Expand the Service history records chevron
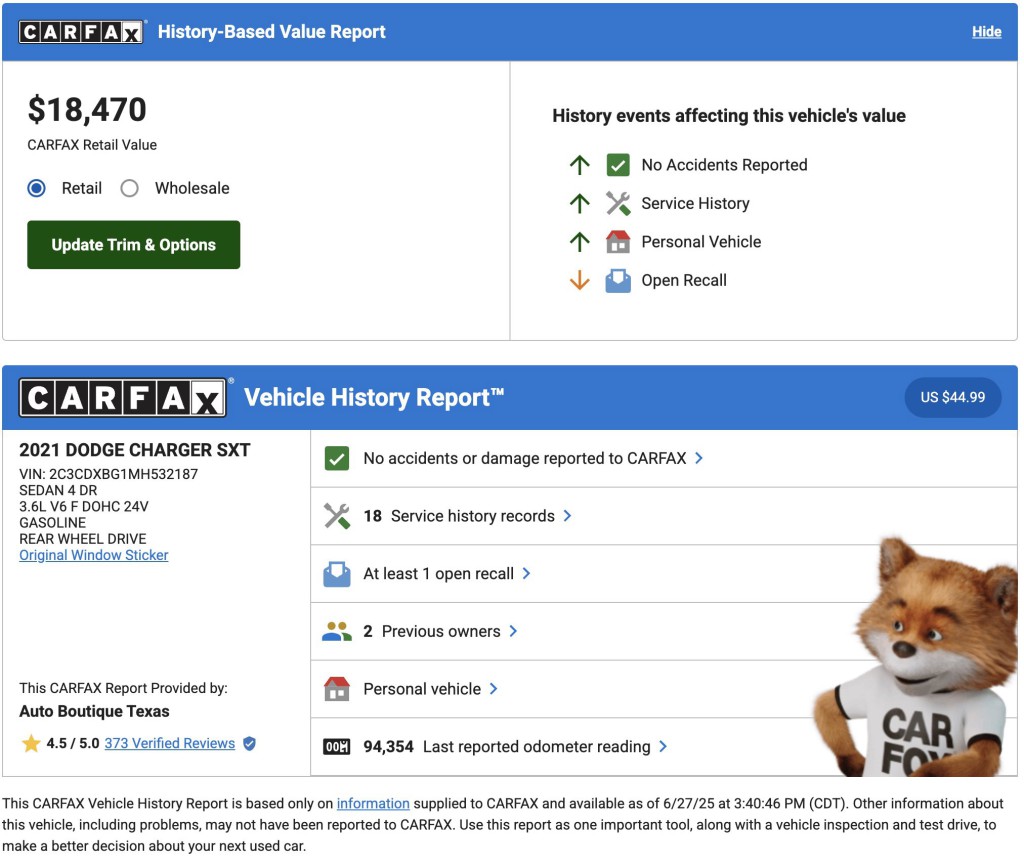This screenshot has width=1024, height=864. [568, 516]
